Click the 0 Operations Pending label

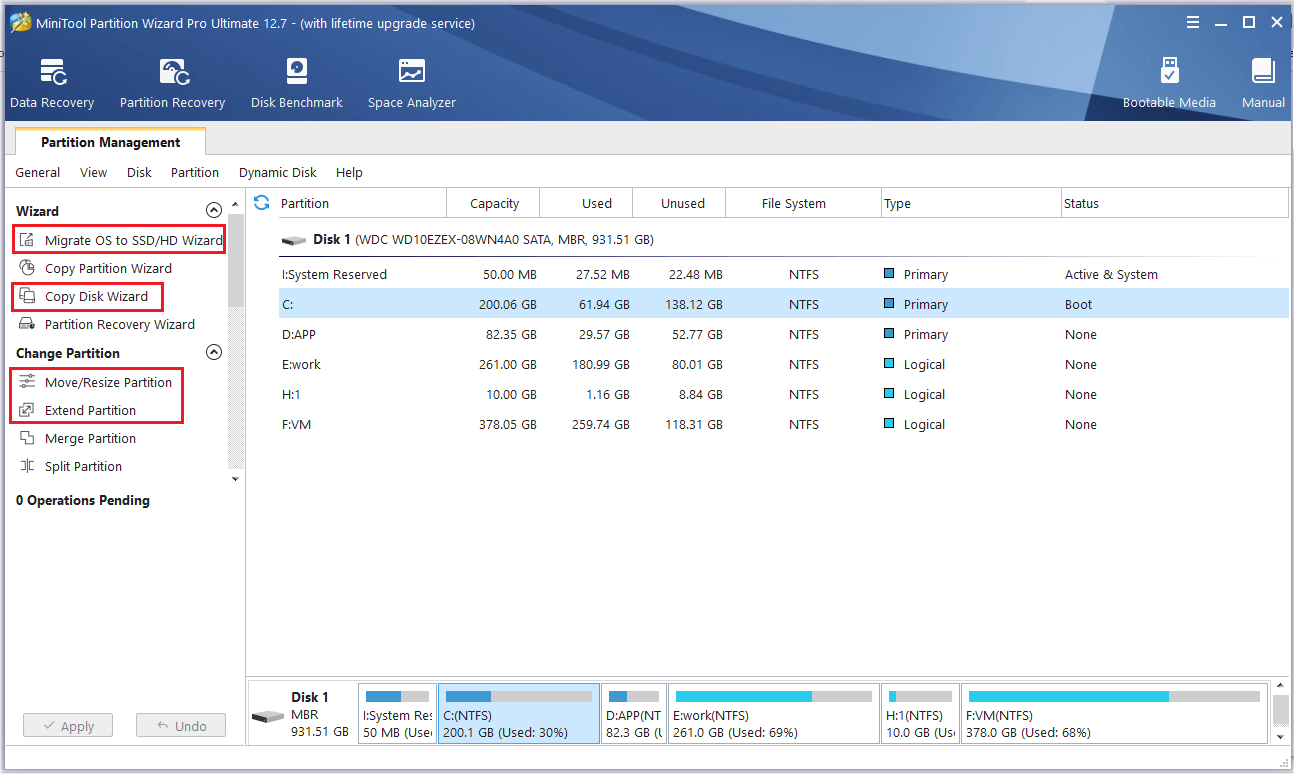83,500
